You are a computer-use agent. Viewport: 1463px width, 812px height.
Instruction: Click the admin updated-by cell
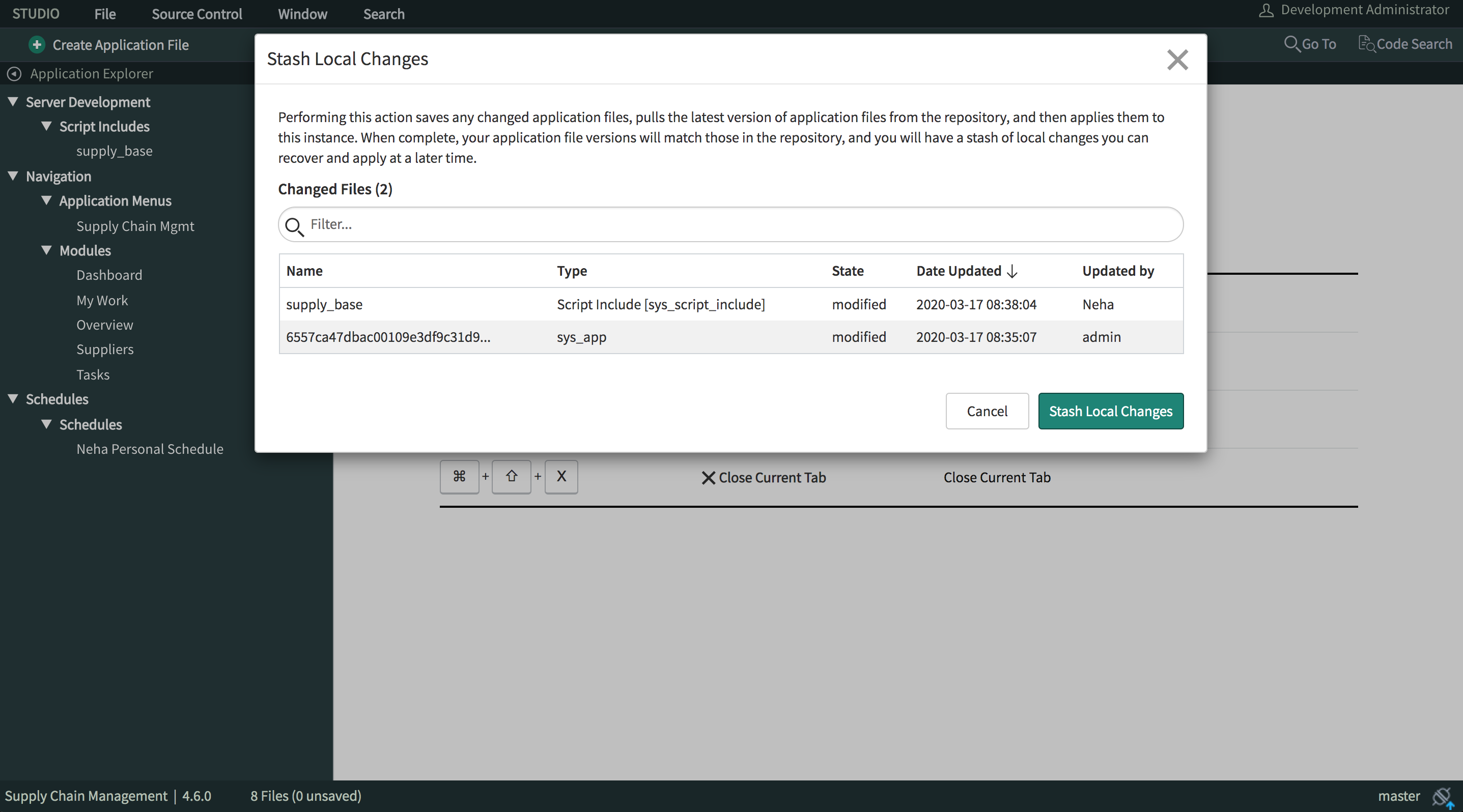1101,337
